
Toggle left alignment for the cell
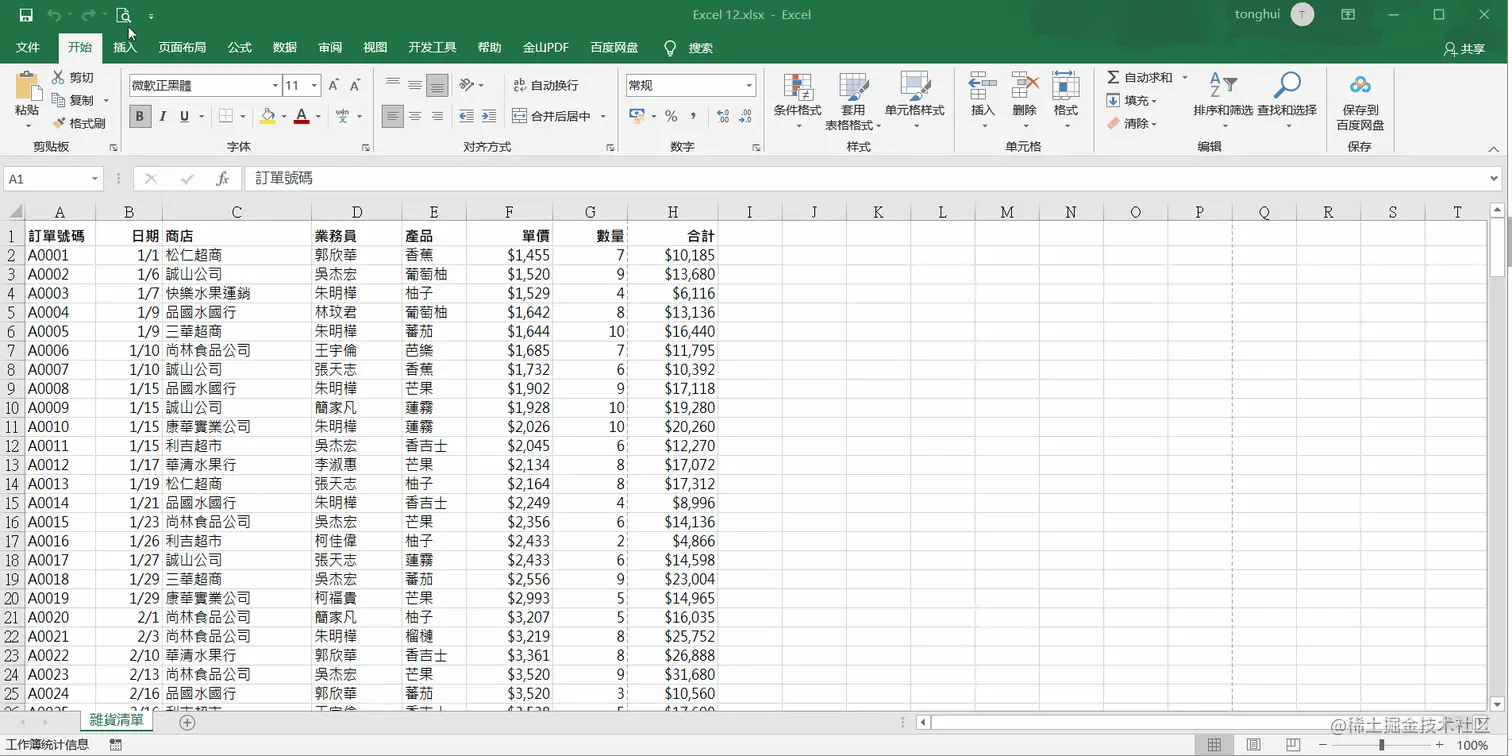[x=393, y=116]
